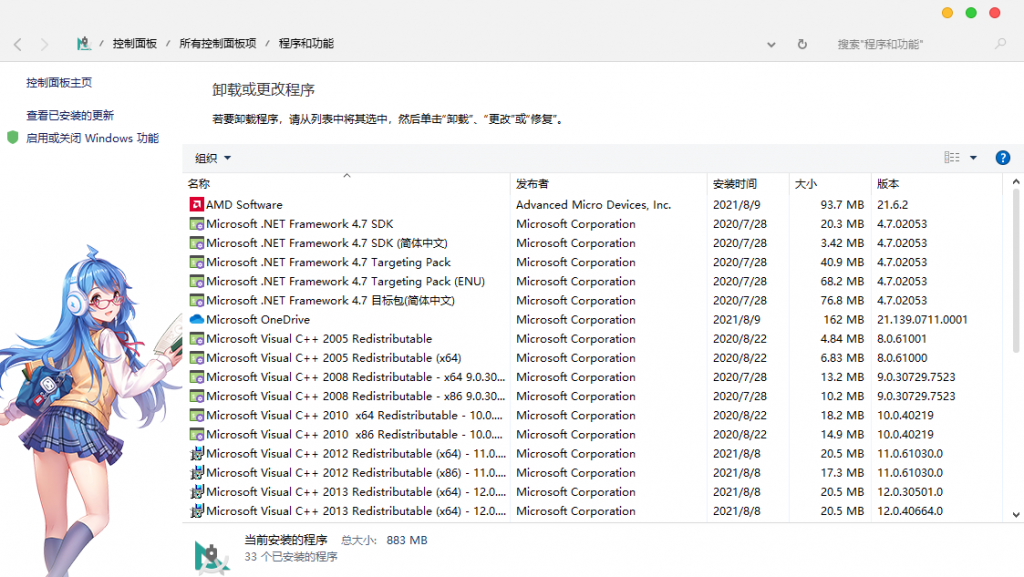This screenshot has height=577, width=1024.
Task: Click the 程序和功能 breadcrumb
Action: [x=306, y=44]
